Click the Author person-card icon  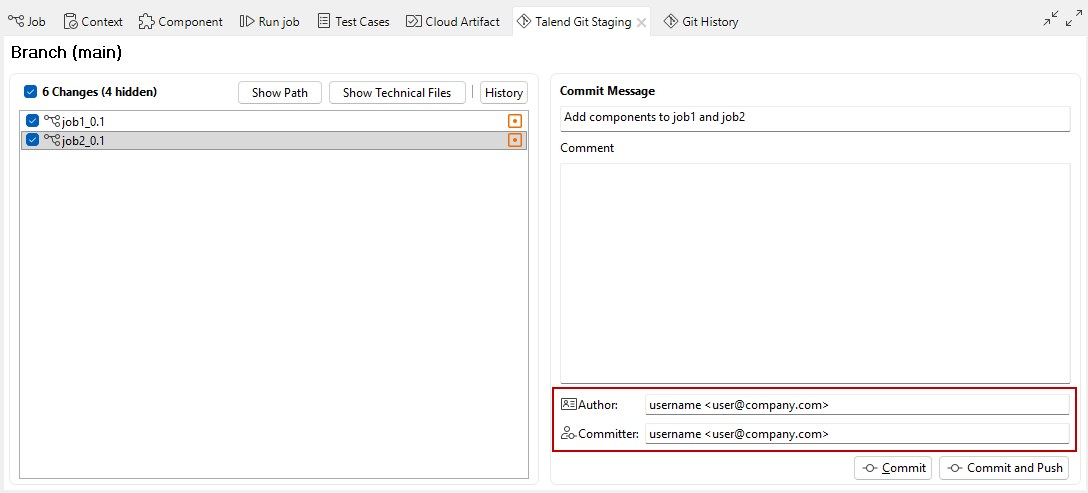click(569, 404)
